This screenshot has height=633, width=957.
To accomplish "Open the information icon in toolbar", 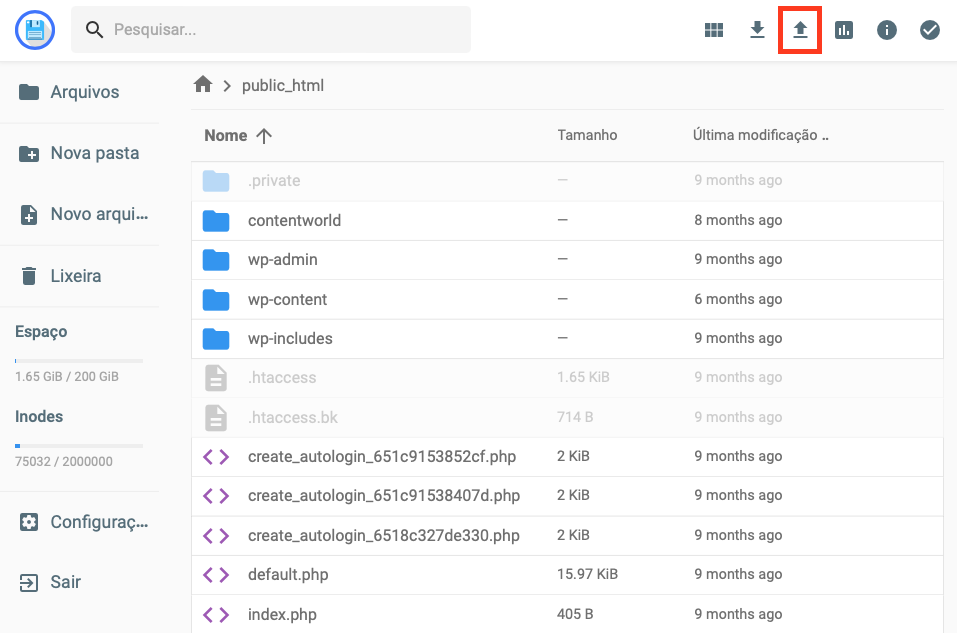I will click(886, 30).
